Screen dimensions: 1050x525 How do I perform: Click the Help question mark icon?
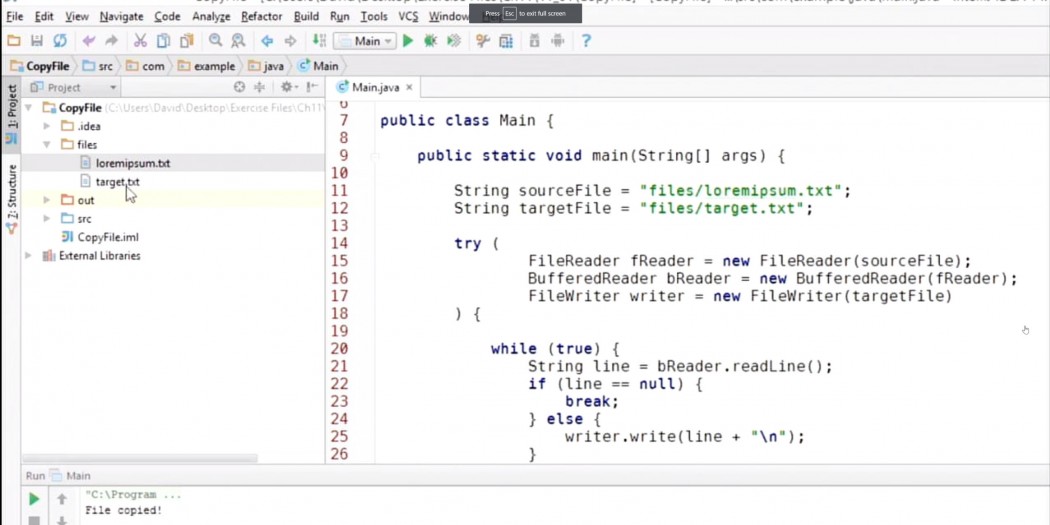(x=586, y=41)
